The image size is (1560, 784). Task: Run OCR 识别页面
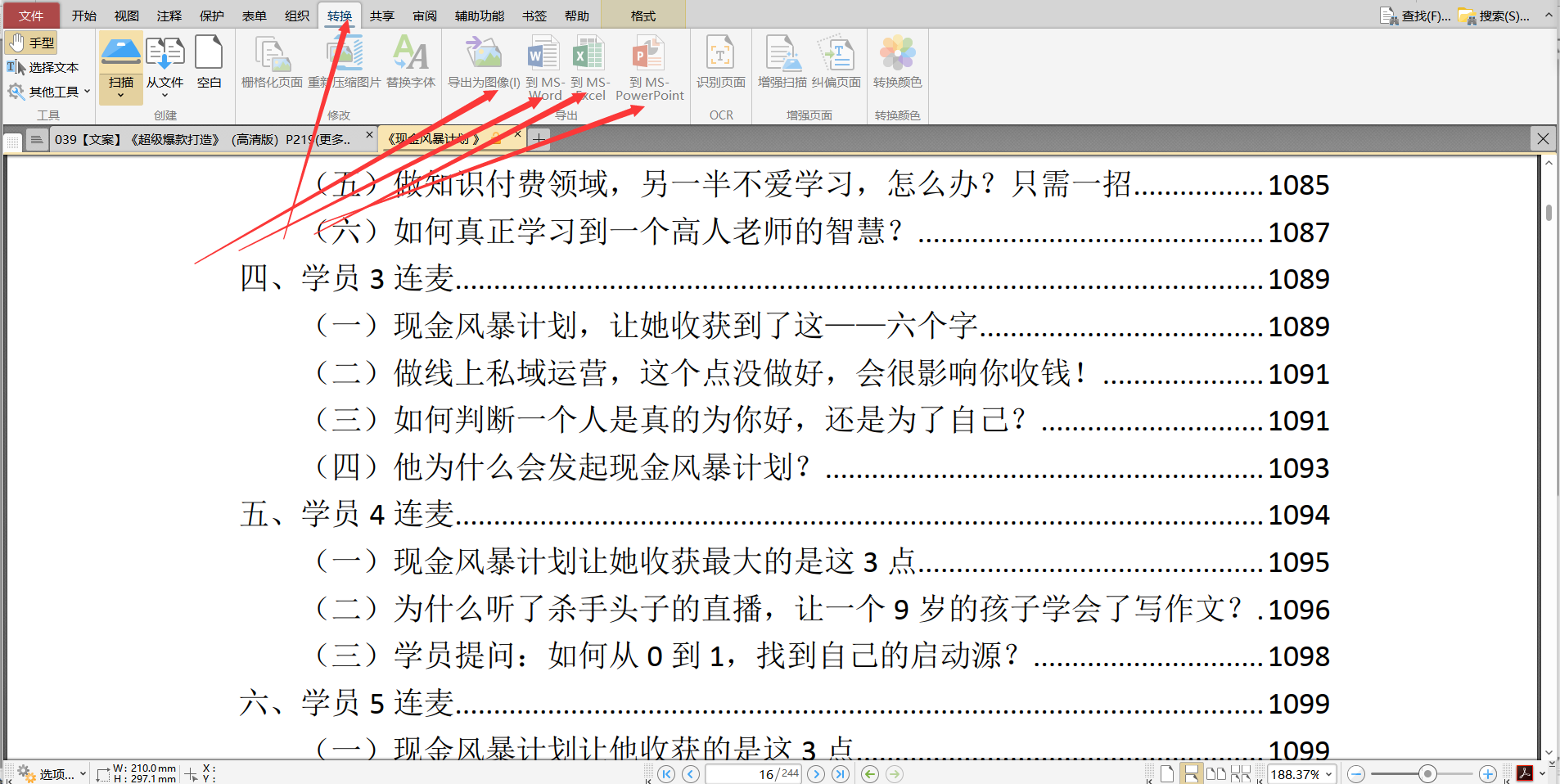coord(721,63)
